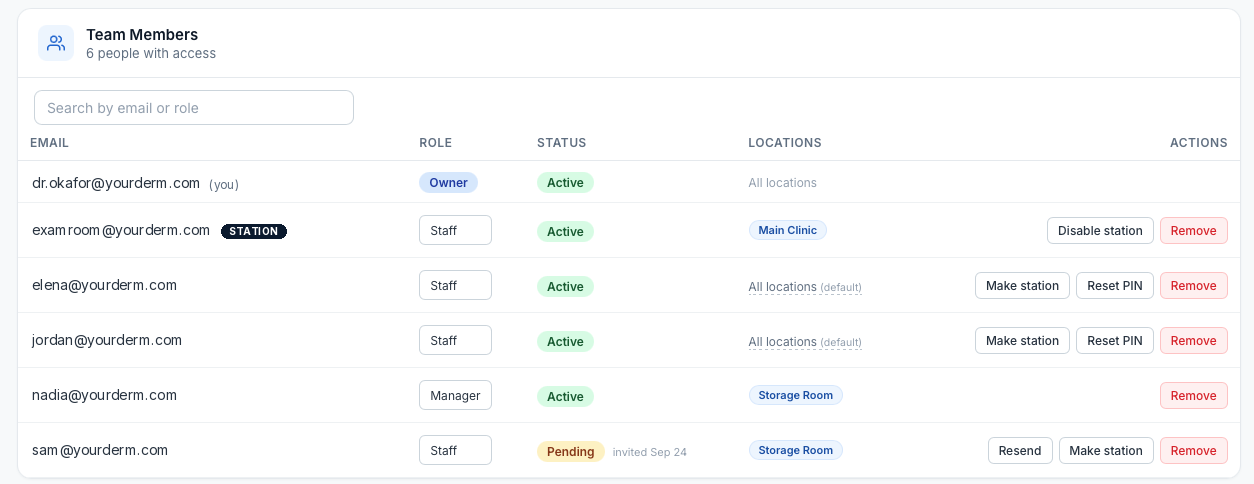Click Make station for jordan@yourderm.com

pos(1022,340)
